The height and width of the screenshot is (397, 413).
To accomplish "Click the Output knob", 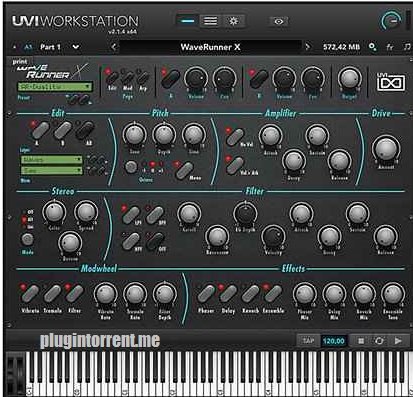I will point(349,79).
